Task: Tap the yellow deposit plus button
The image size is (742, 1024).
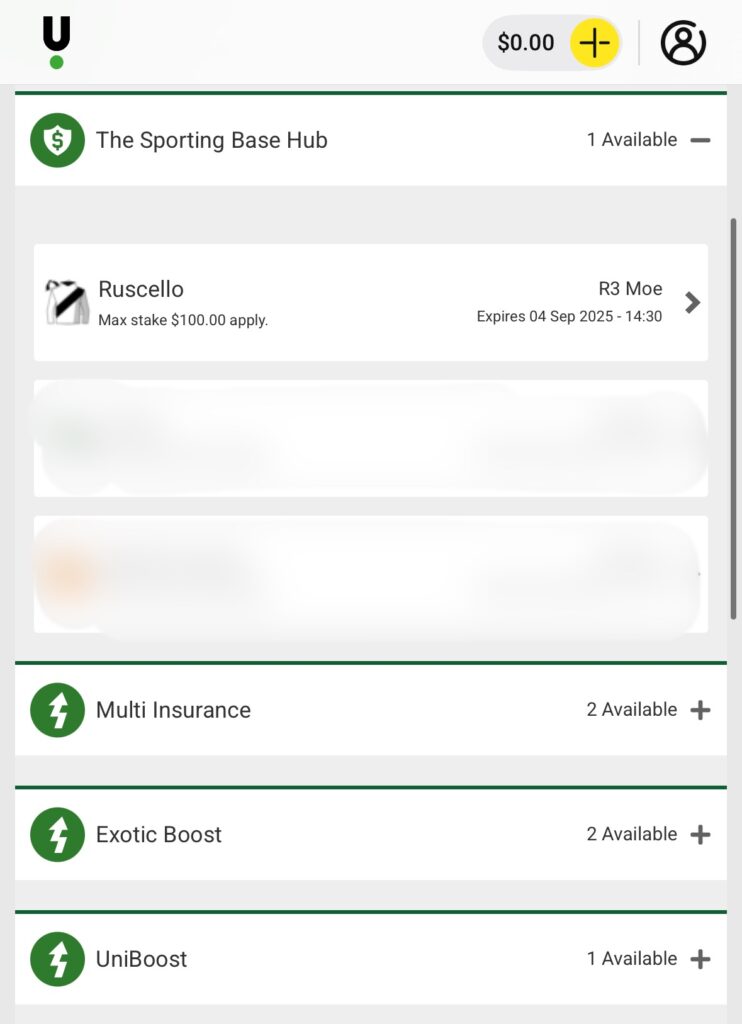Action: pyautogui.click(x=595, y=43)
